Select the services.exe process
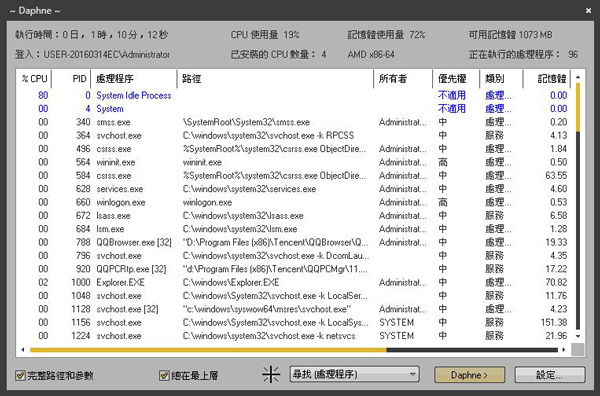Image resolution: width=600 pixels, height=396 pixels. click(x=294, y=189)
